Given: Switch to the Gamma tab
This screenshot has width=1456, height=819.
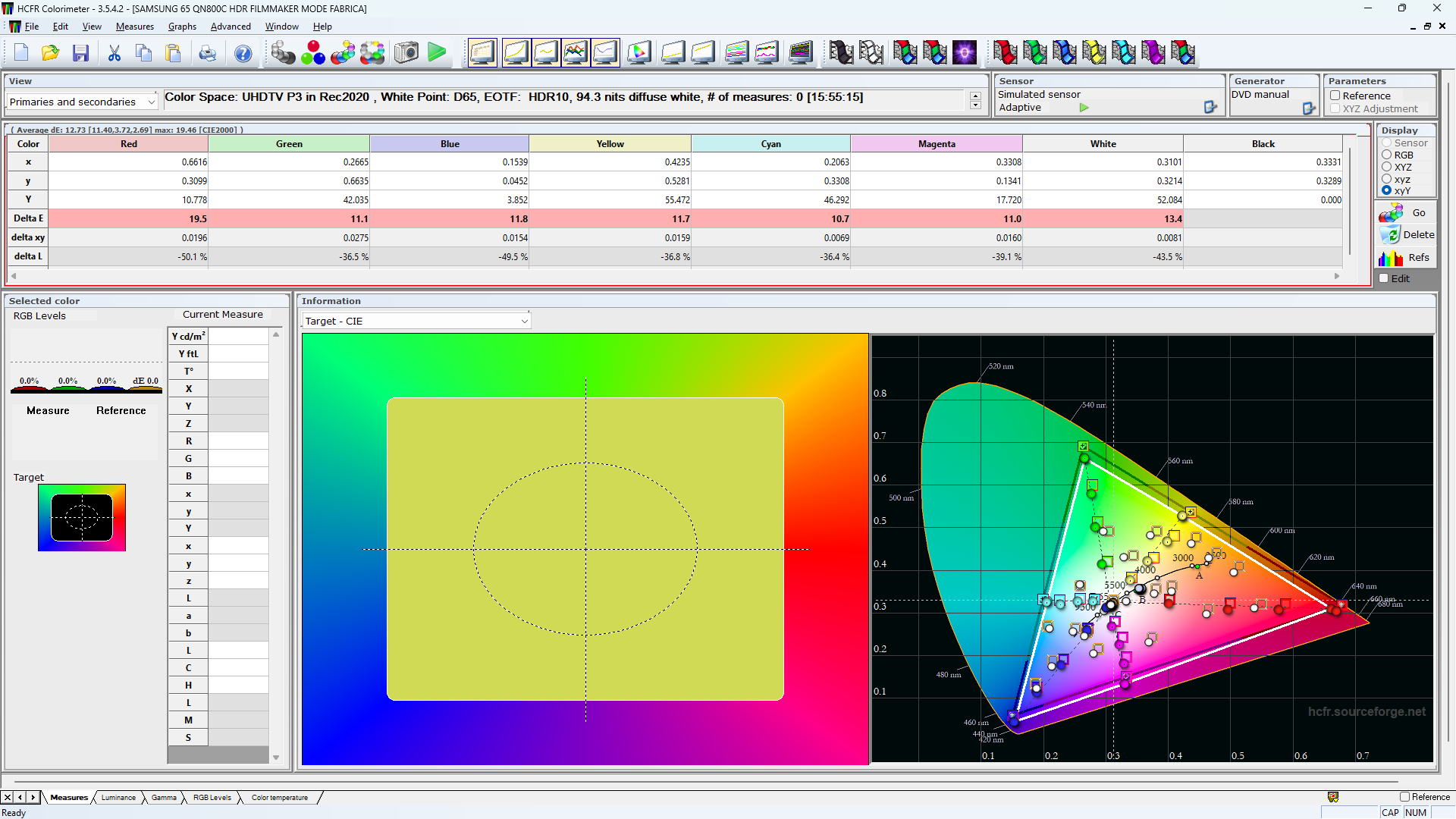Looking at the screenshot, I should (x=163, y=797).
